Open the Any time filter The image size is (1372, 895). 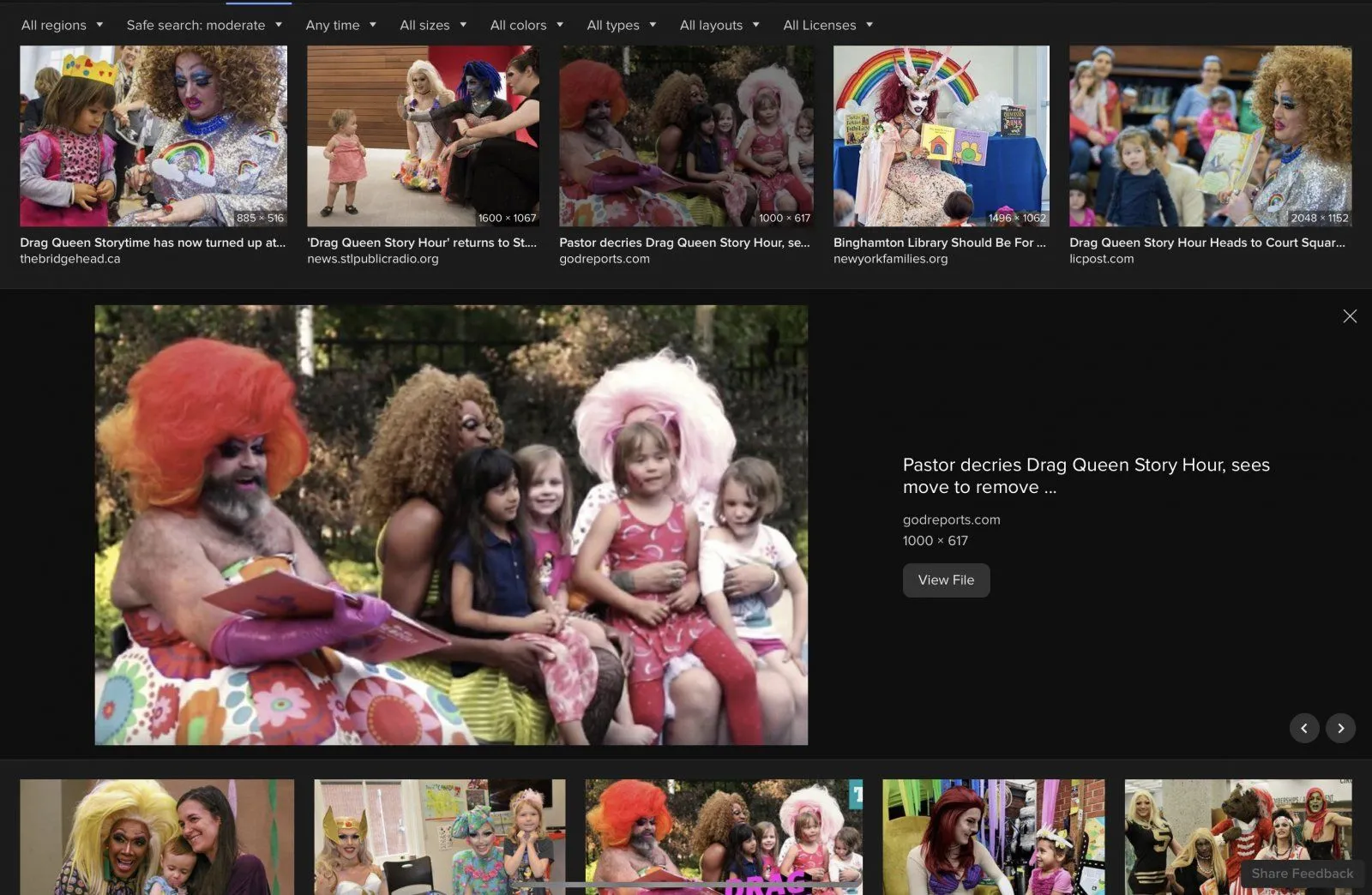(340, 25)
